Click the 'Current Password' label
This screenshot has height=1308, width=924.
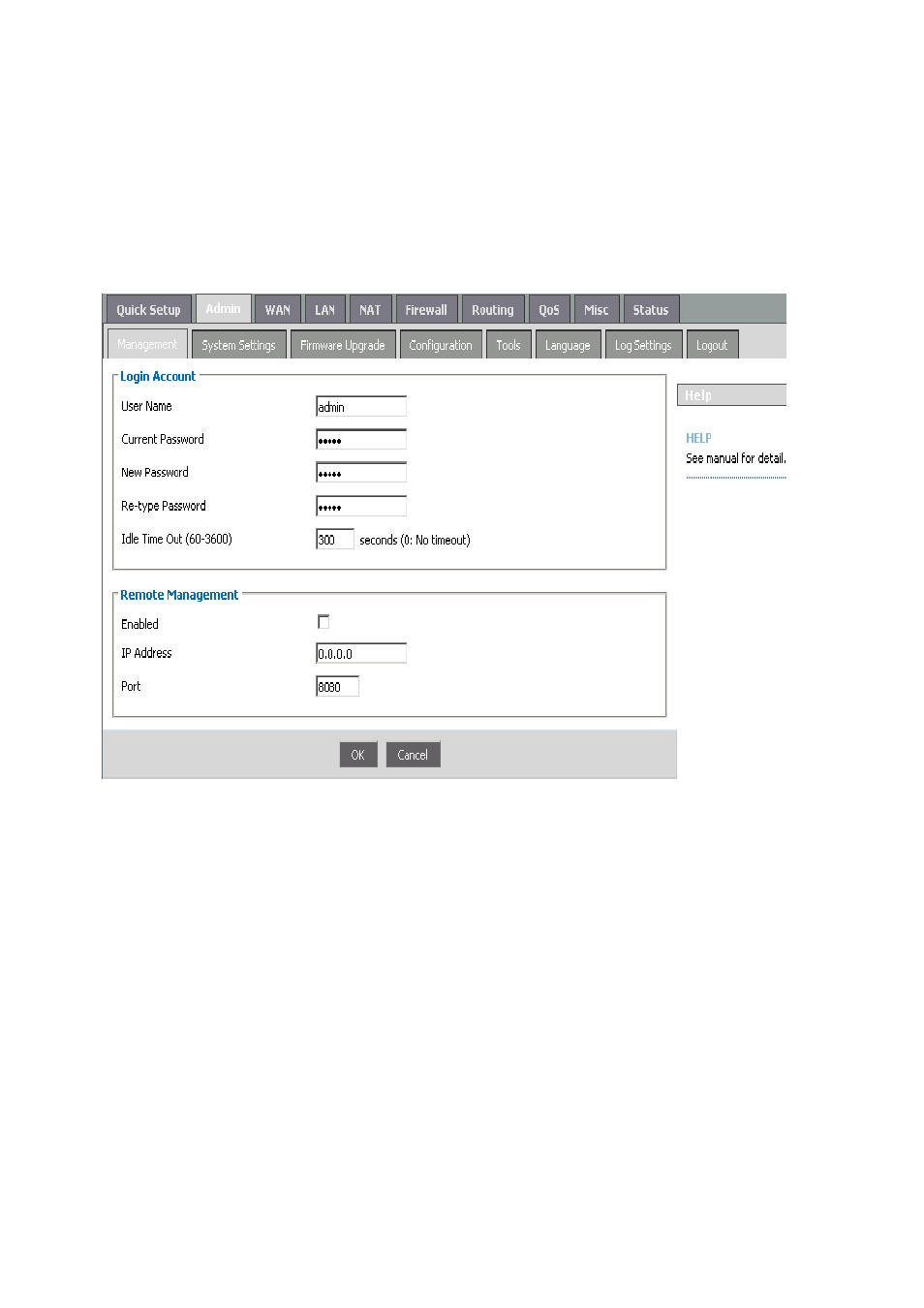click(x=163, y=439)
